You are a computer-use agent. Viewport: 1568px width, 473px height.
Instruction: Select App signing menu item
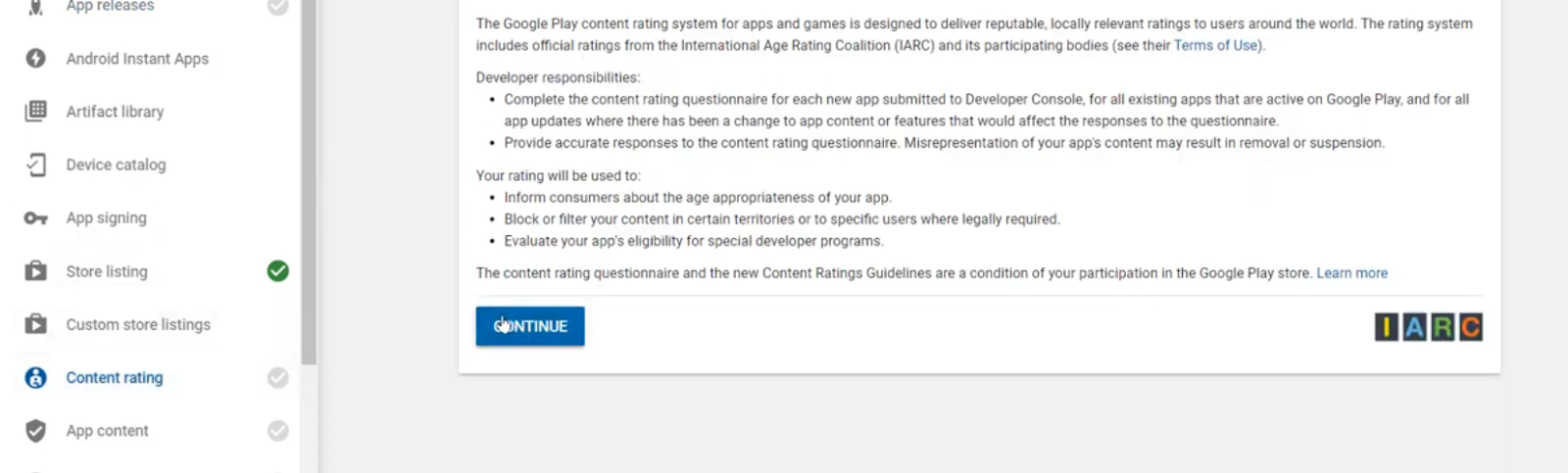tap(106, 218)
